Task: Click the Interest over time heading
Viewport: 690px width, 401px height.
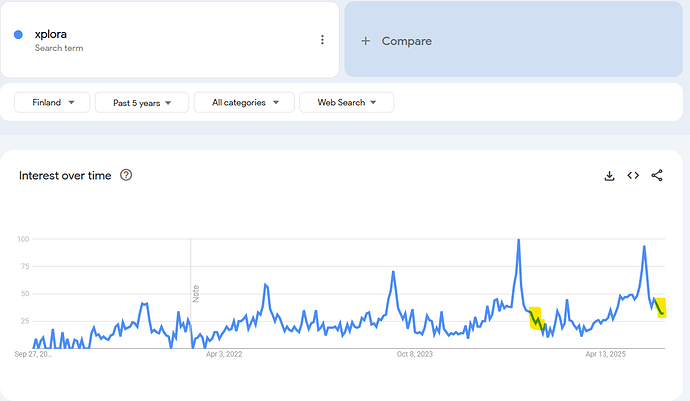Action: [65, 176]
